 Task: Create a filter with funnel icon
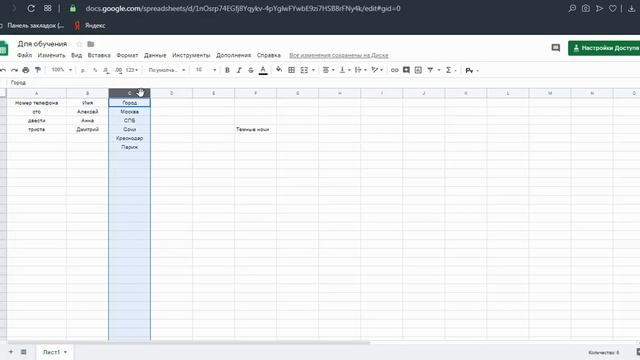point(430,70)
